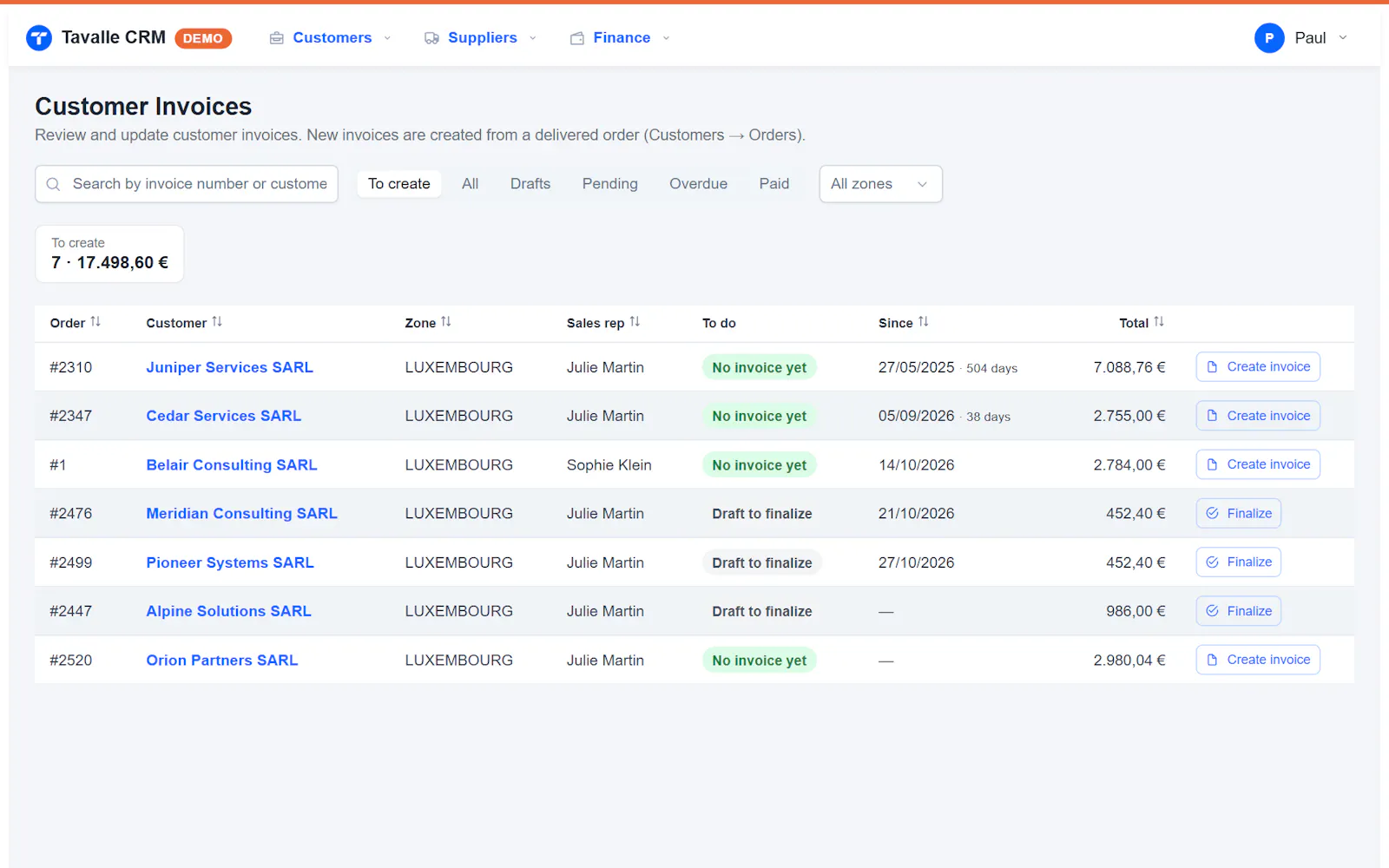Focus the invoice search input field

tap(187, 184)
